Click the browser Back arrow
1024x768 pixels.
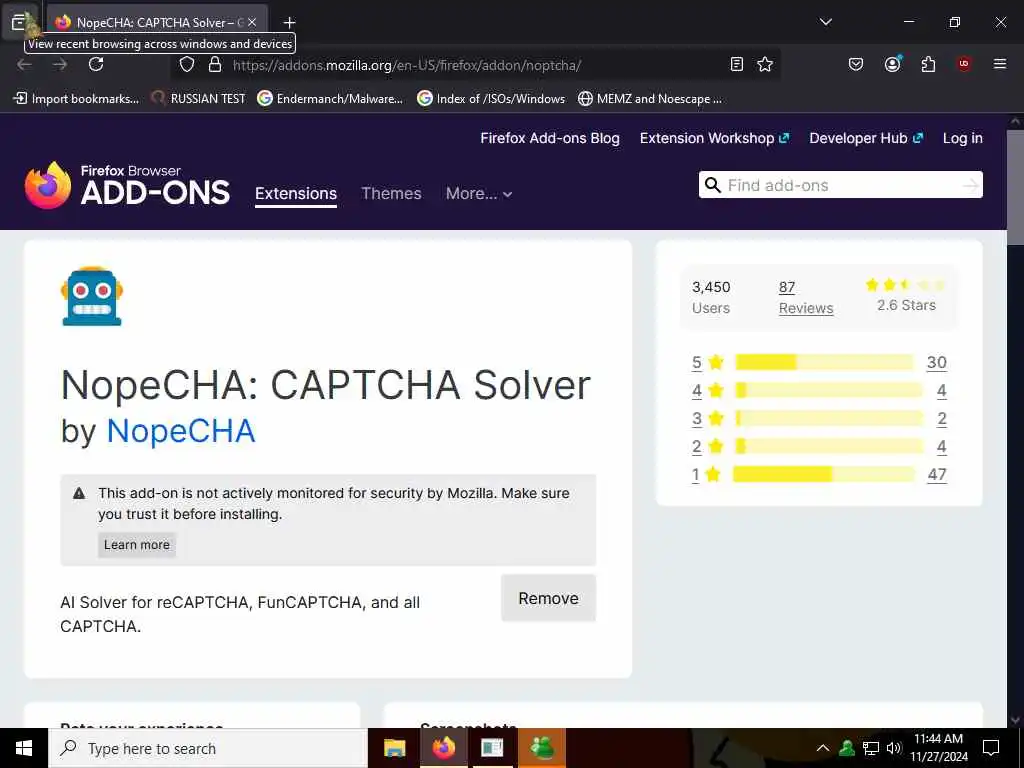(24, 64)
